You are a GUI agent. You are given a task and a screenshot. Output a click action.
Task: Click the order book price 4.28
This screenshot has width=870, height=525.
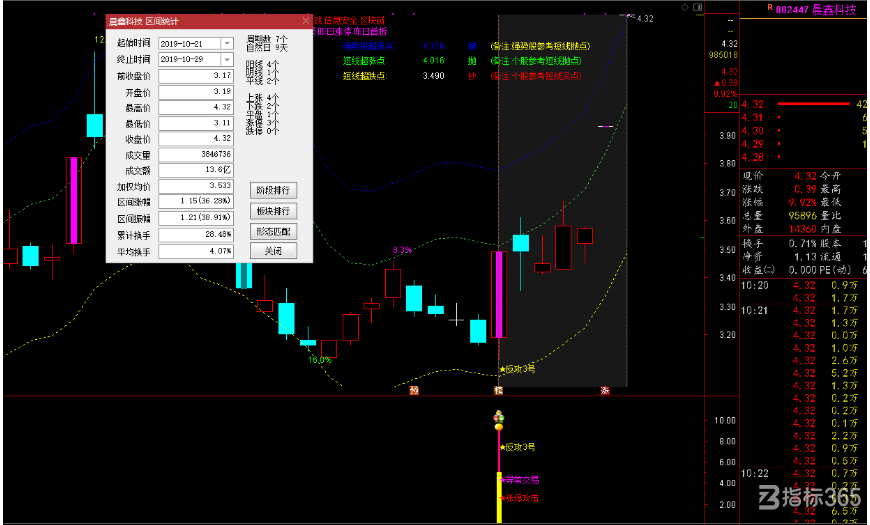pos(752,158)
